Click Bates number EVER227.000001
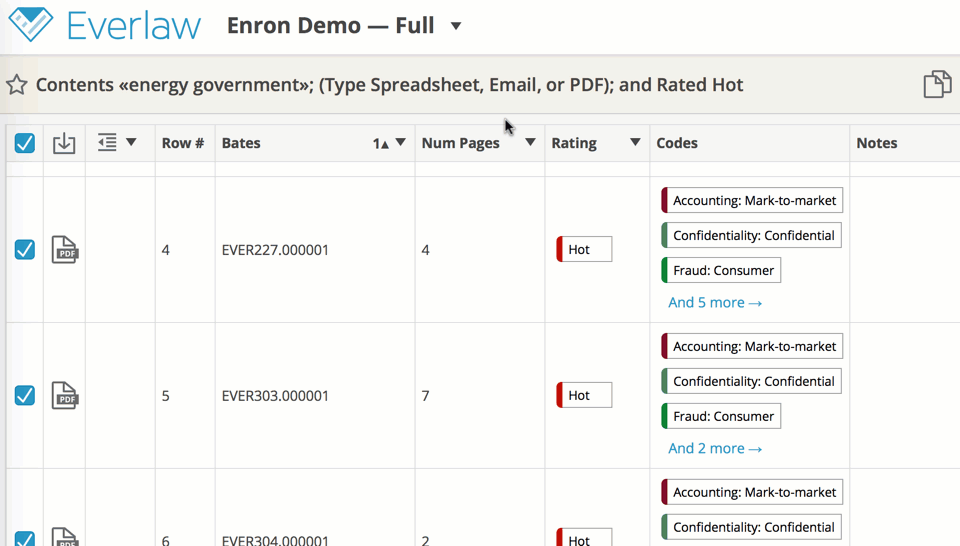Image resolution: width=960 pixels, height=546 pixels. click(275, 250)
